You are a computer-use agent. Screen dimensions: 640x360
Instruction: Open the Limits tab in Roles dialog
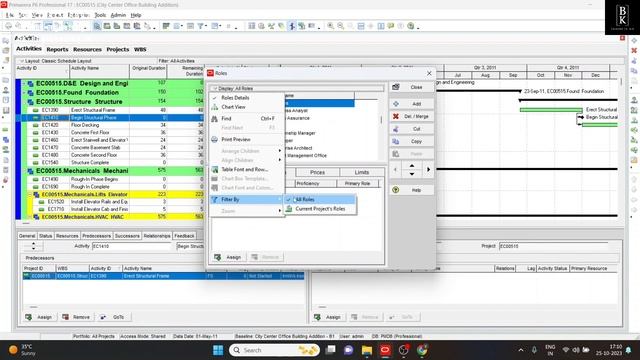tap(362, 172)
